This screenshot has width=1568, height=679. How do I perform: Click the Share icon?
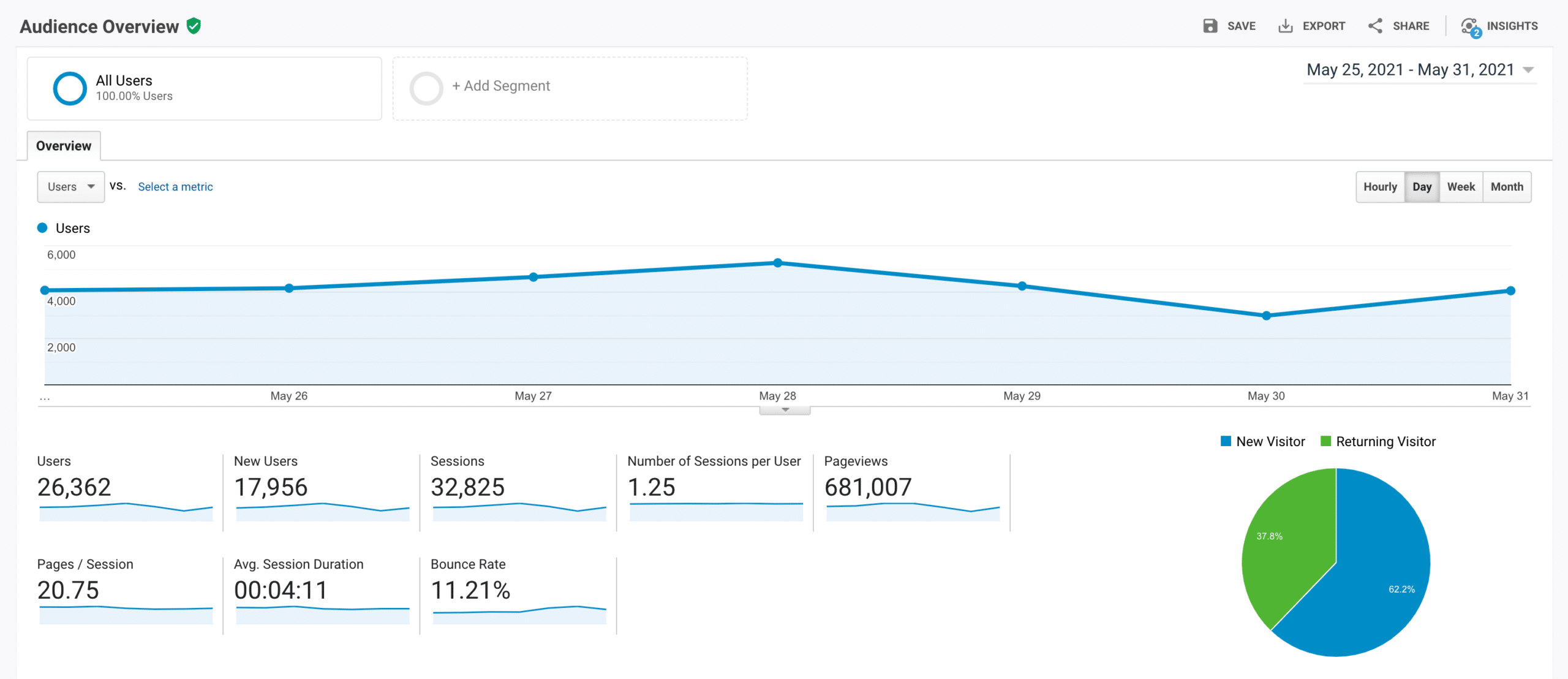coord(1375,26)
